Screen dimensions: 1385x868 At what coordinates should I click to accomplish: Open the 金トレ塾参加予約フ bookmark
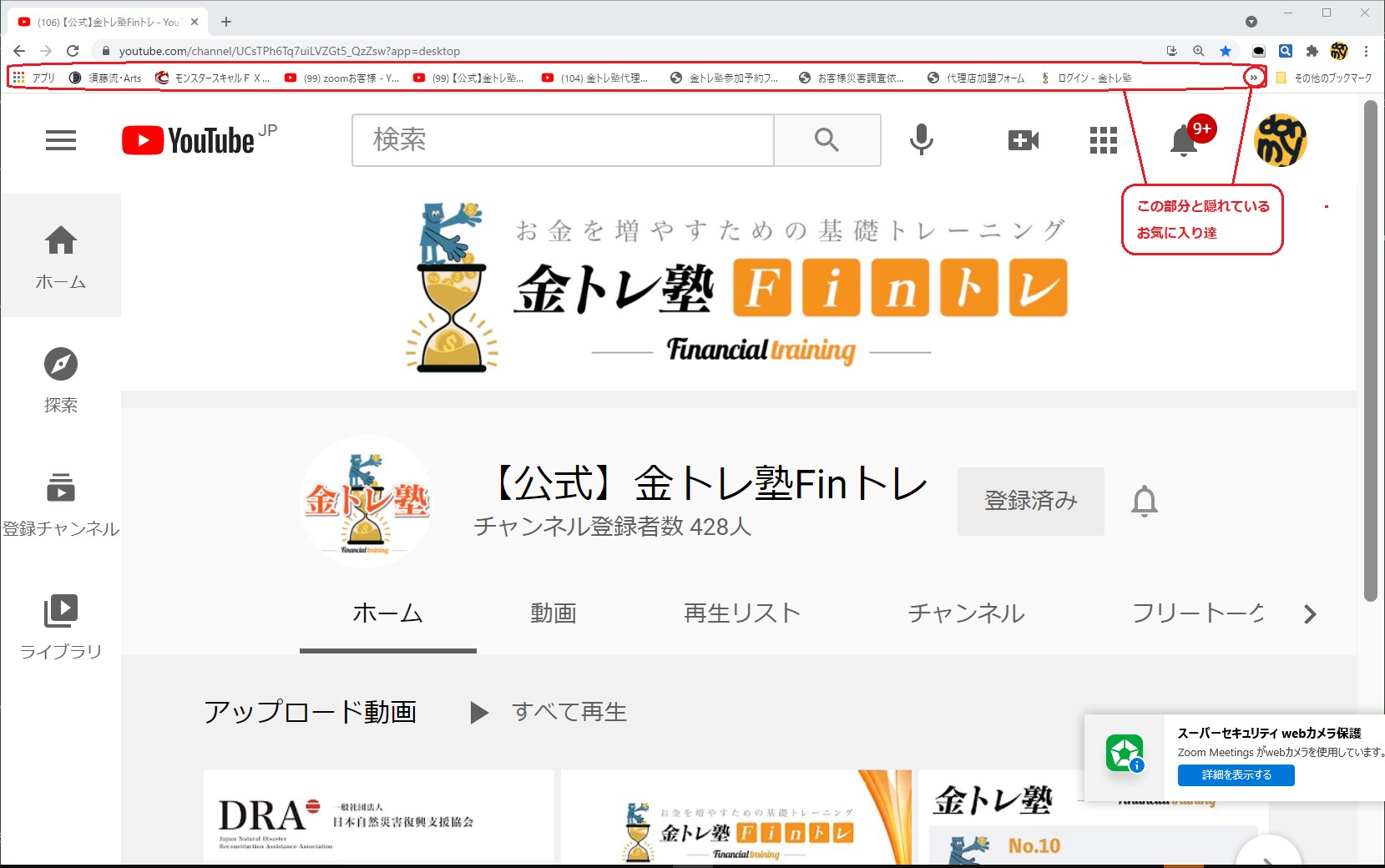tap(725, 78)
